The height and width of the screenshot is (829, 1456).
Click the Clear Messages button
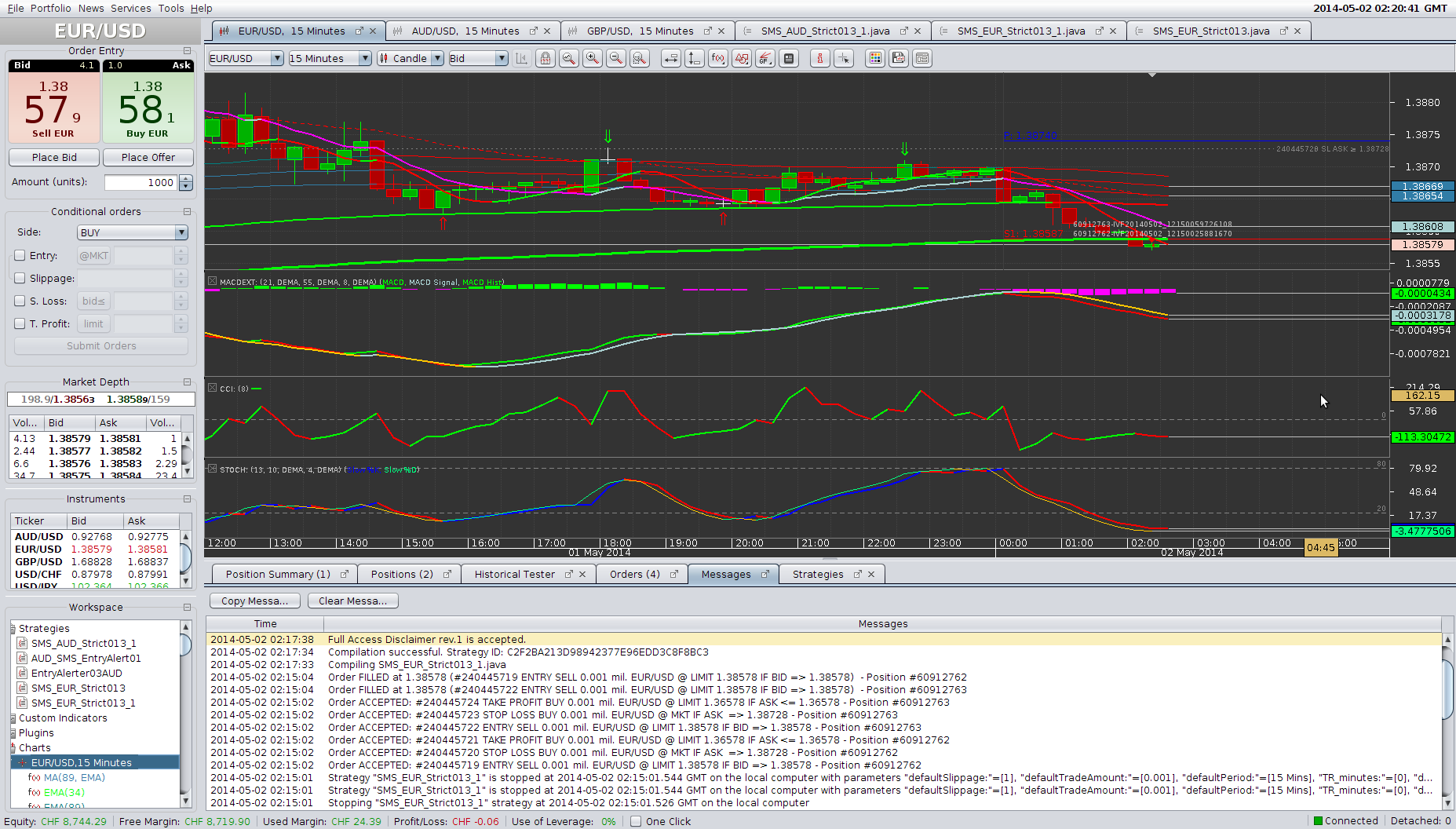(352, 601)
